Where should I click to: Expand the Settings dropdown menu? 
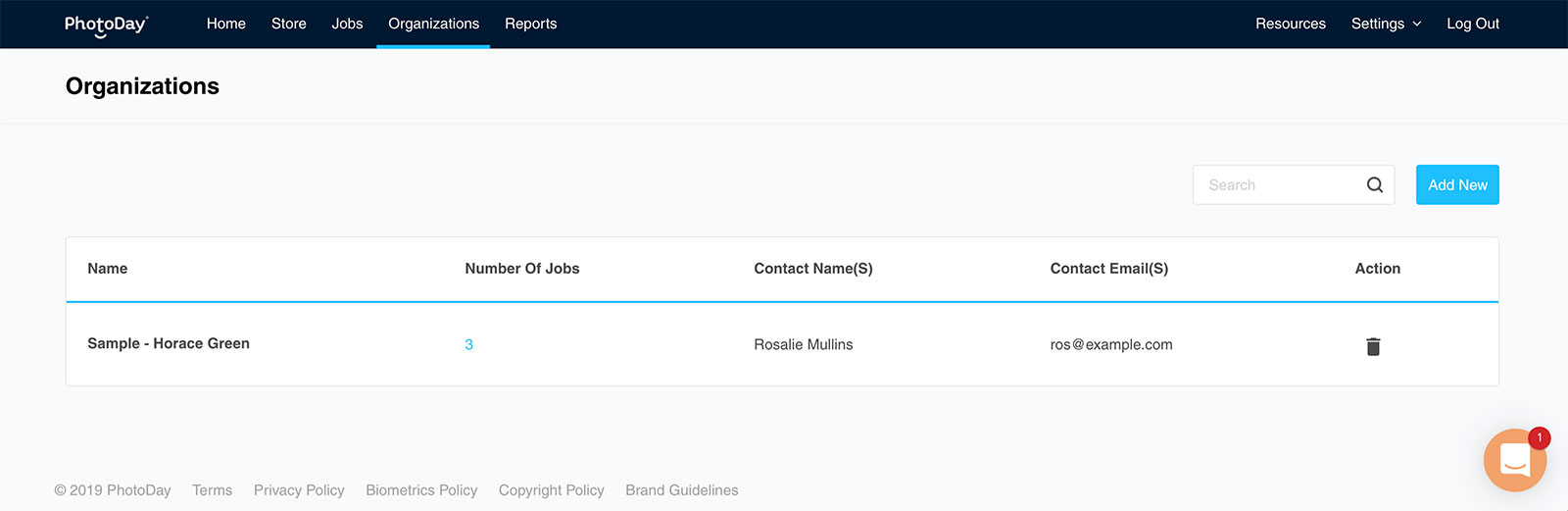(x=1386, y=25)
